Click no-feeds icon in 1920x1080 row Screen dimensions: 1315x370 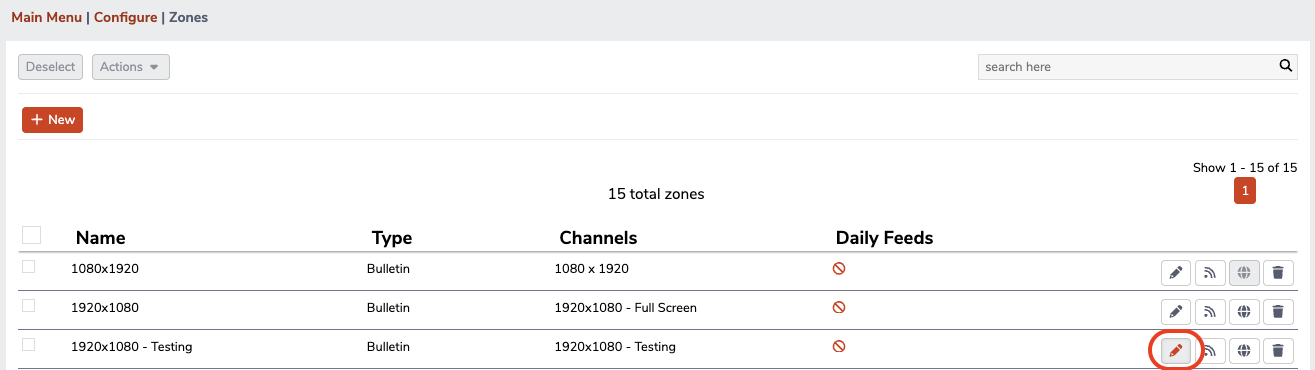[839, 307]
